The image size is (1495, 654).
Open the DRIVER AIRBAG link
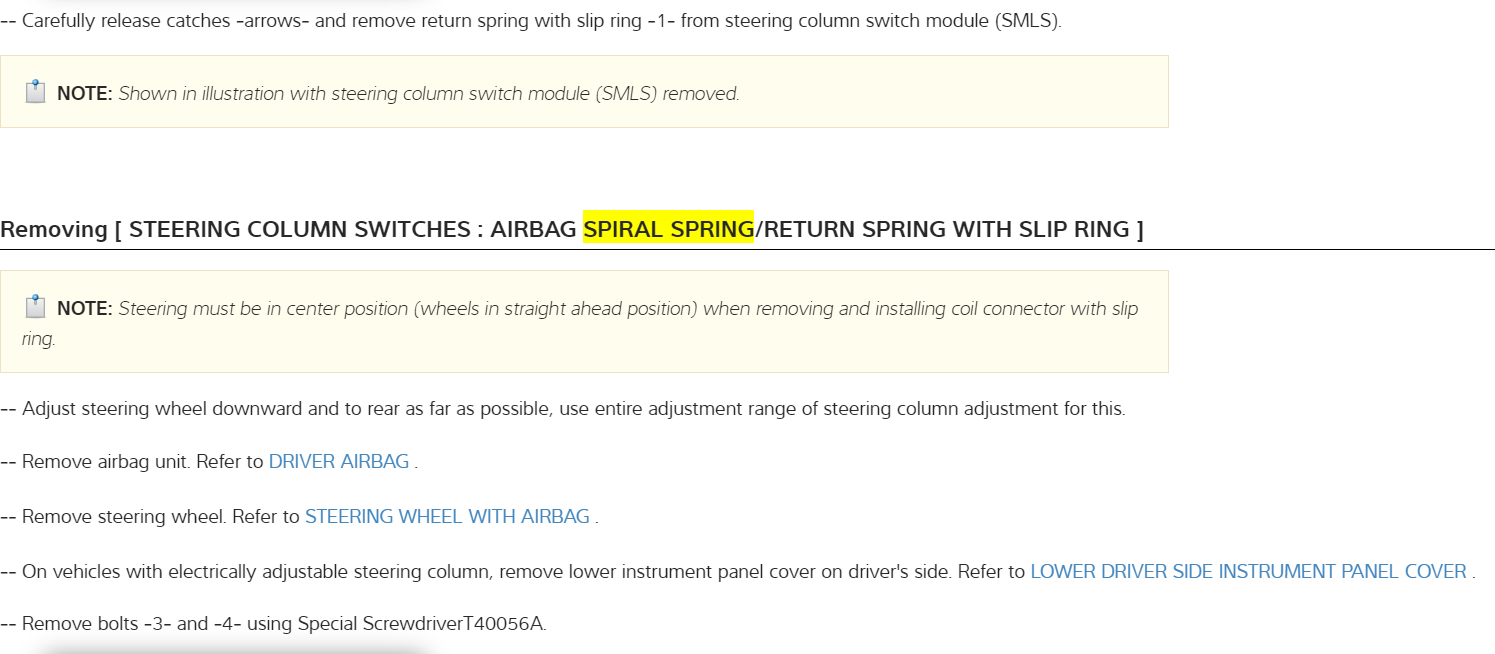pos(339,462)
